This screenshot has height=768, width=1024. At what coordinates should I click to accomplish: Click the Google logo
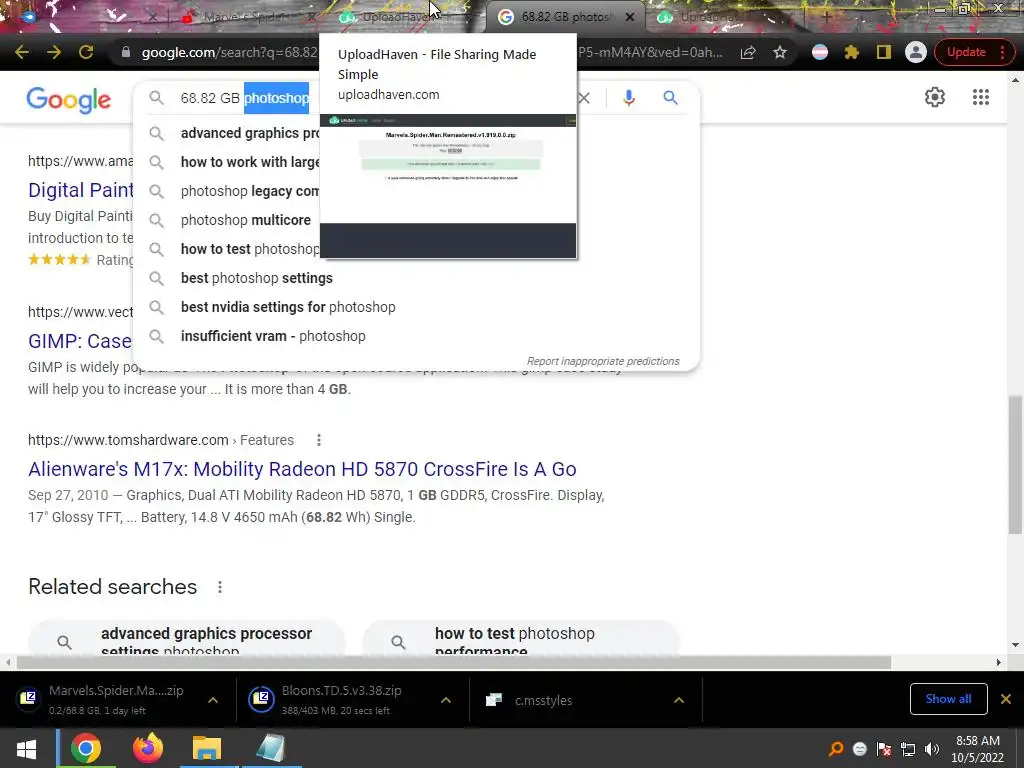(69, 99)
